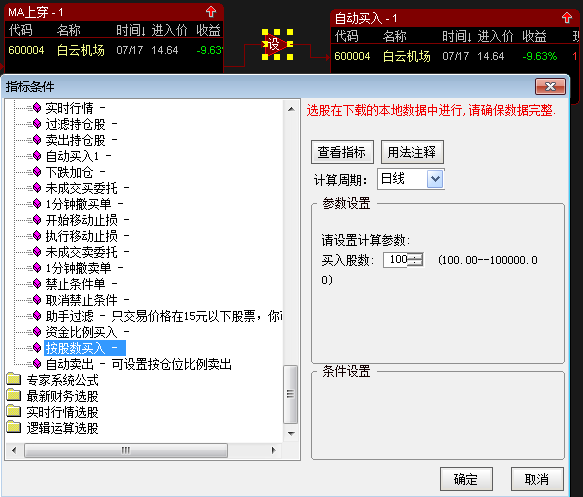
Task: Open the 计算周期 日线 dropdown
Action: click(x=435, y=179)
